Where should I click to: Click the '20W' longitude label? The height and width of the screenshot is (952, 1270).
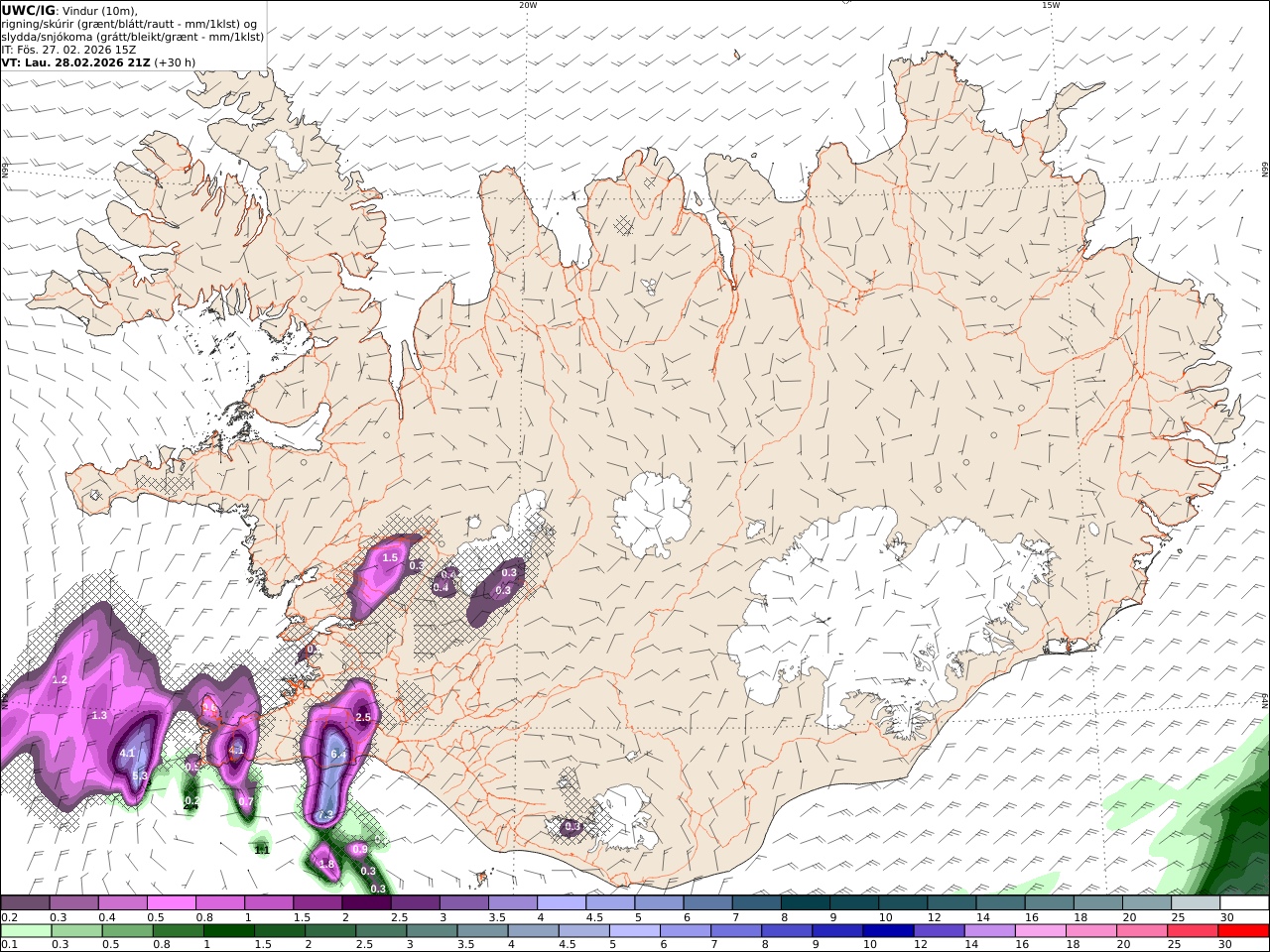click(x=528, y=5)
